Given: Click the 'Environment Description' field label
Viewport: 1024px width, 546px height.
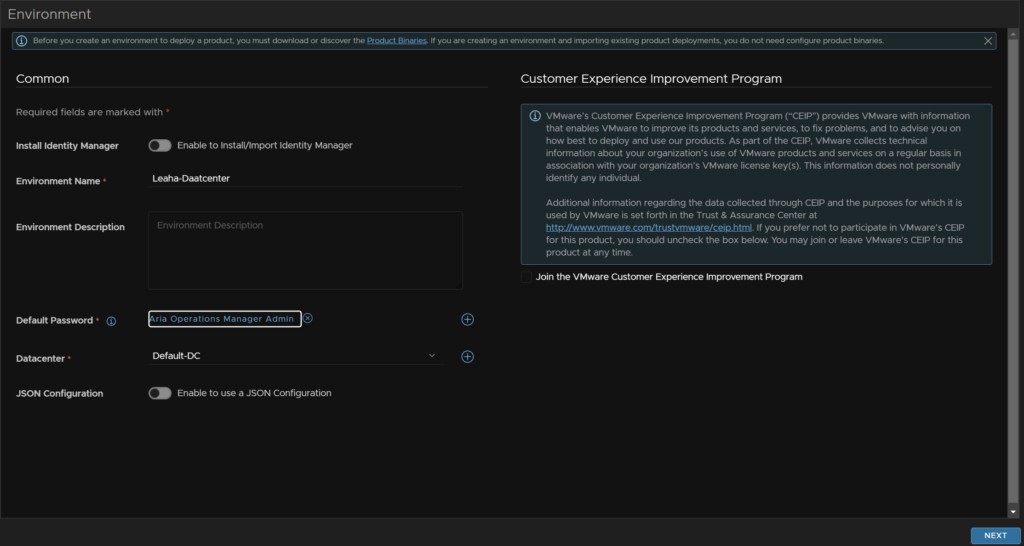Looking at the screenshot, I should [70, 227].
